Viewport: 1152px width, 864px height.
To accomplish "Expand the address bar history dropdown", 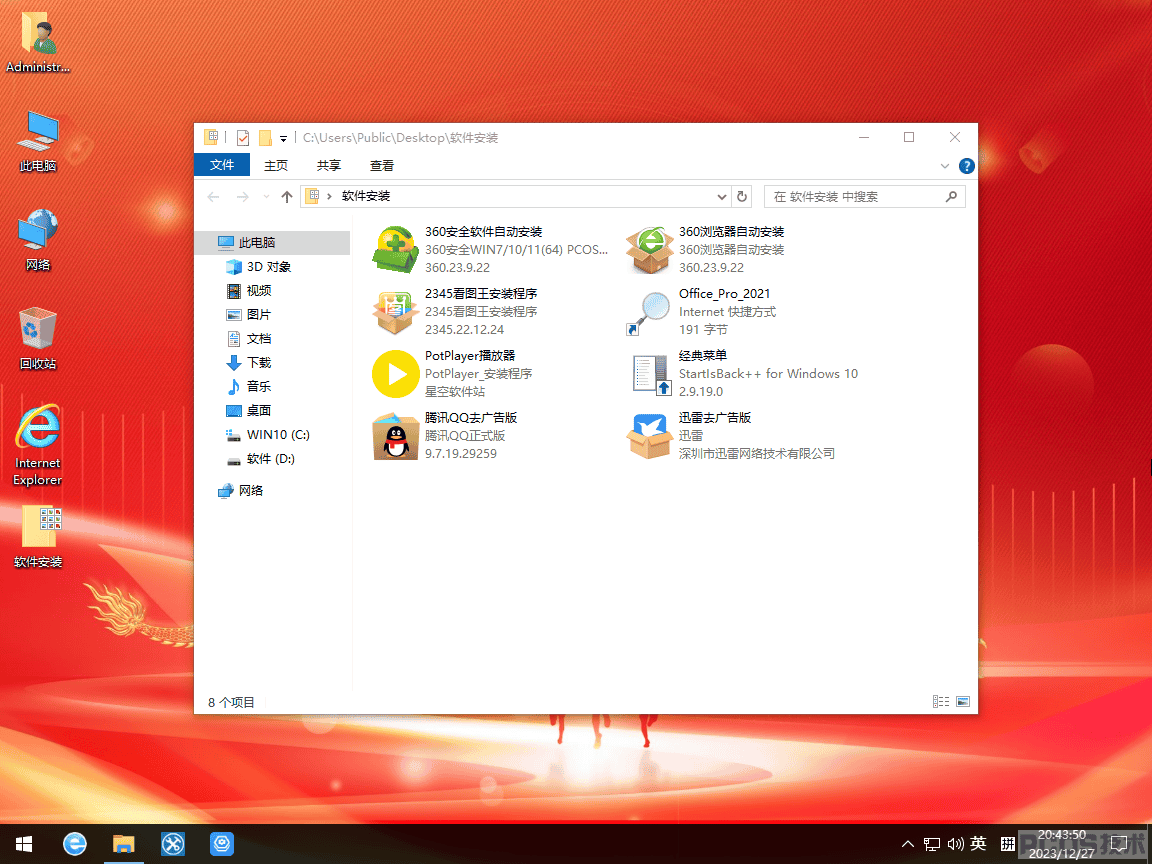I will [x=722, y=196].
